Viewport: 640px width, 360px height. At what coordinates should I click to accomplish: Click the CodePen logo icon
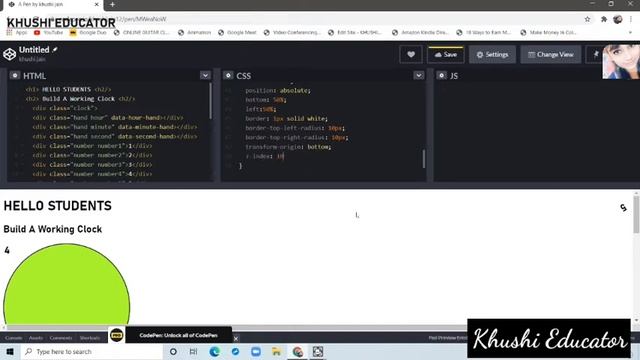9,54
